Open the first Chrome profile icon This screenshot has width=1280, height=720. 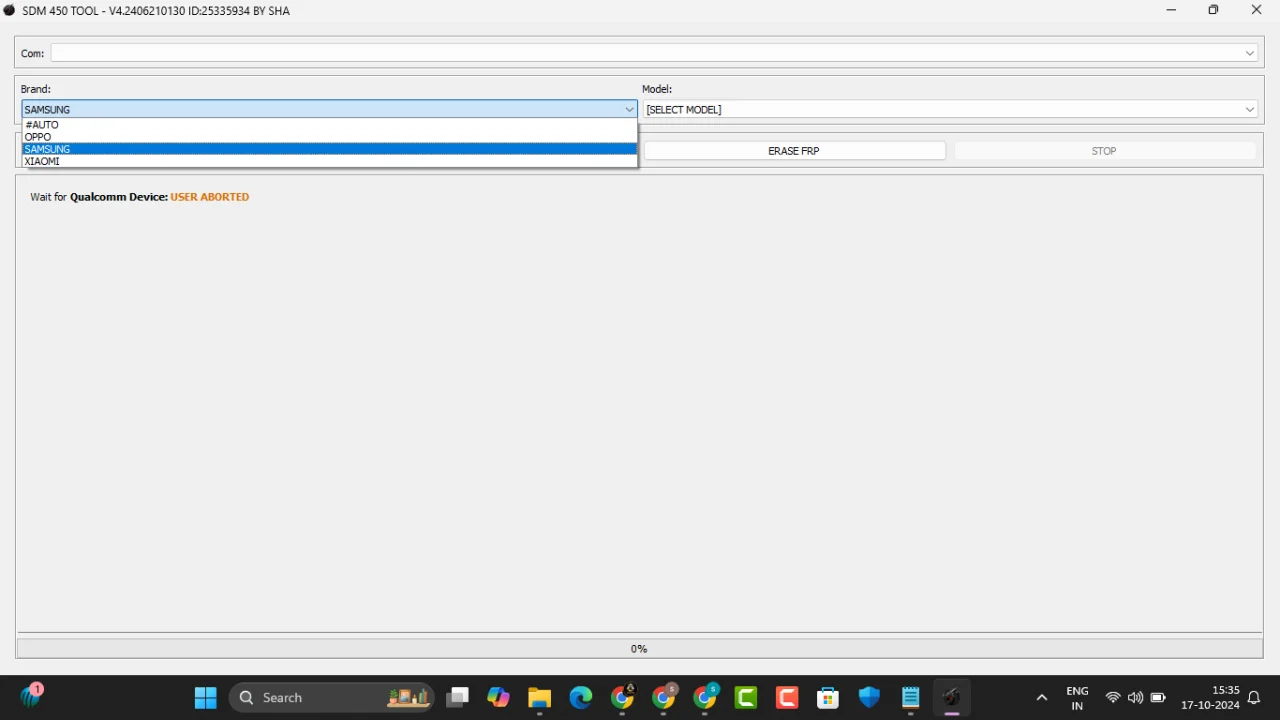click(x=622, y=697)
